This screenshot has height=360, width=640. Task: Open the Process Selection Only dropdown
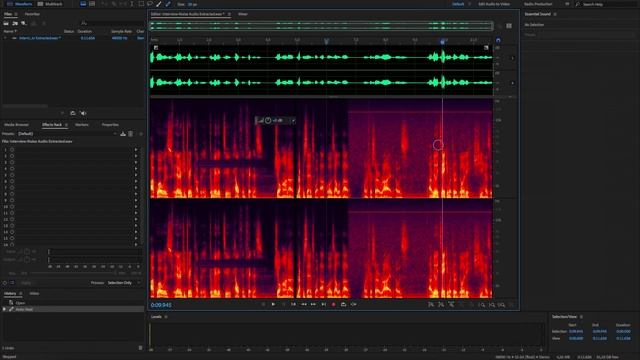point(124,282)
